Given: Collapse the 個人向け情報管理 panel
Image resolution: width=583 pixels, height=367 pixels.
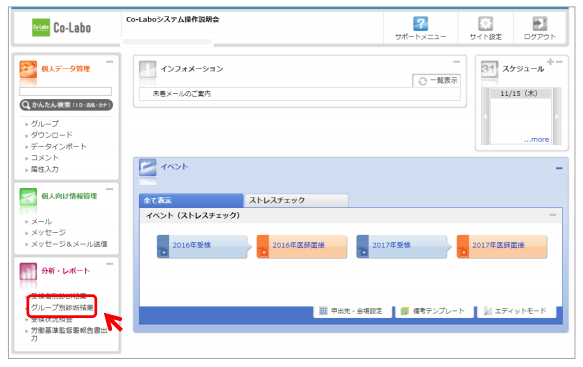Looking at the screenshot, I should (109, 189).
